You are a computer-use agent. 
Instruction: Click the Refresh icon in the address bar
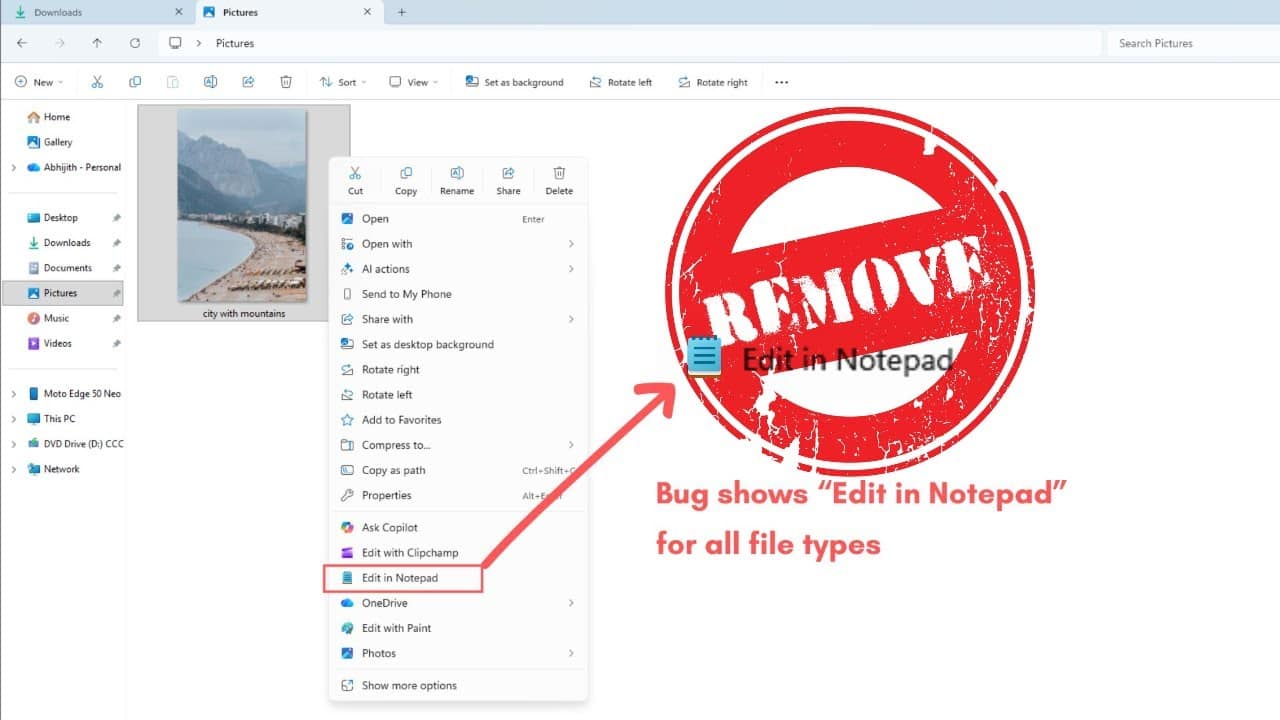click(135, 43)
